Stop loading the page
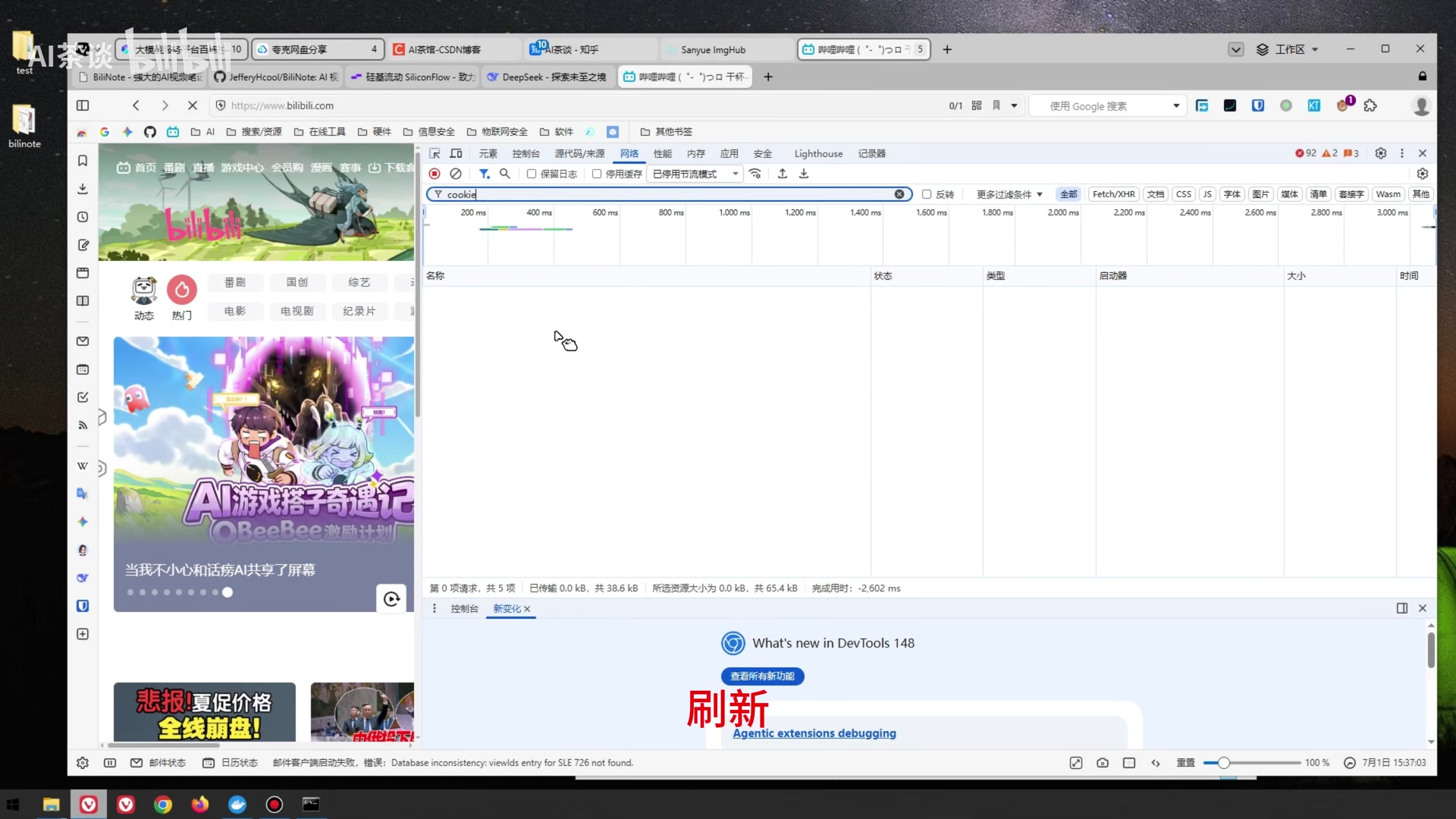 click(193, 105)
